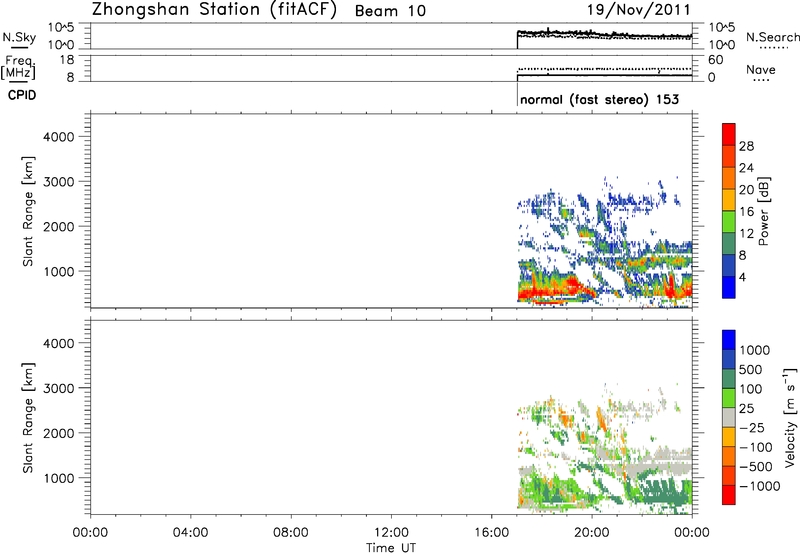Select the "16" label on the power color bar
This screenshot has height=554, width=800.
[746, 212]
